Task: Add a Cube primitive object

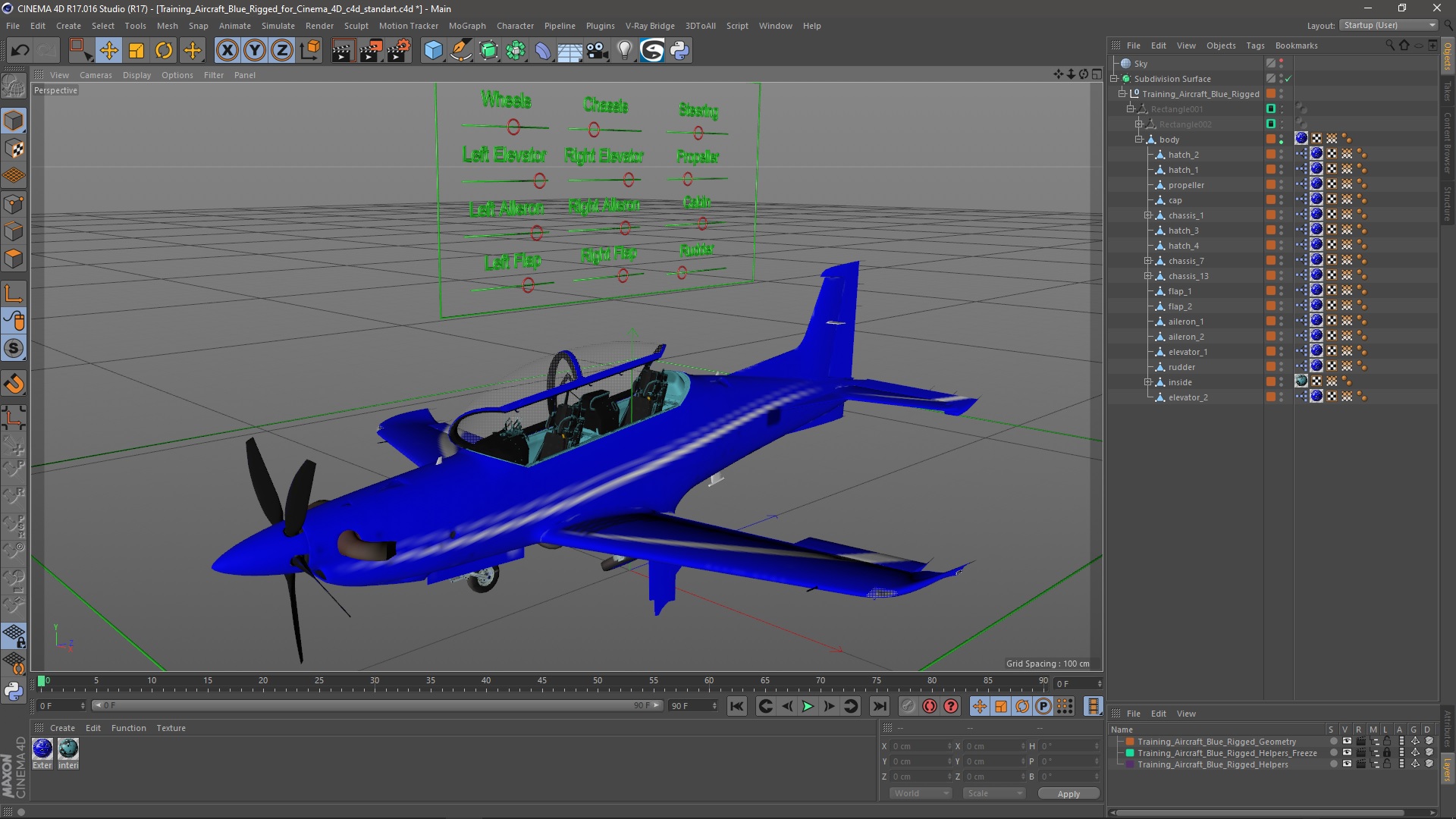Action: tap(433, 51)
